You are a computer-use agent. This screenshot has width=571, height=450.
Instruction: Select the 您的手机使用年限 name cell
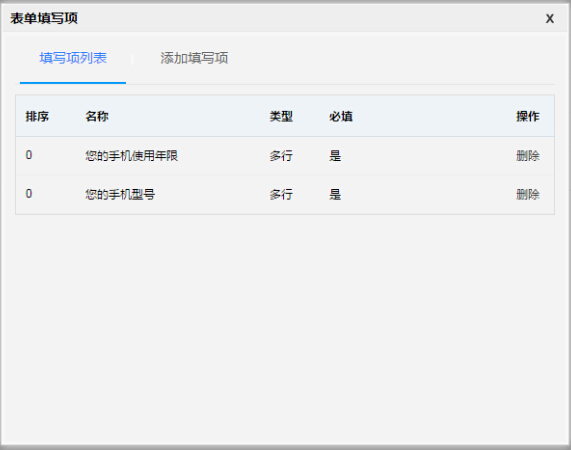131,156
